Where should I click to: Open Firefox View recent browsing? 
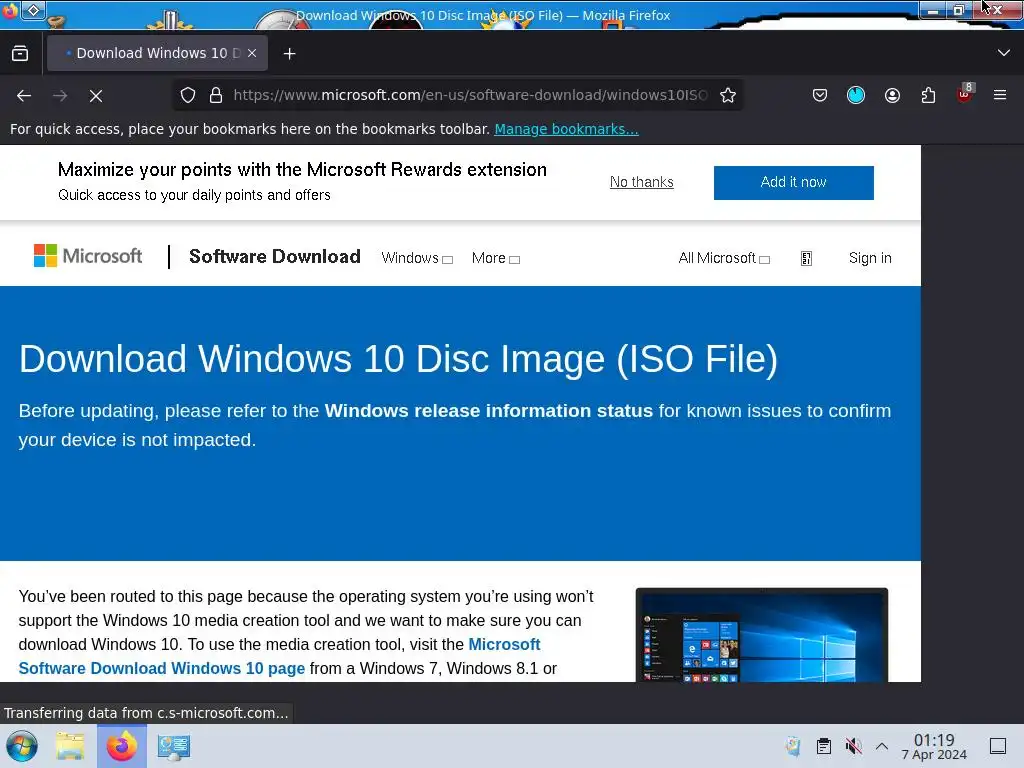tap(20, 54)
